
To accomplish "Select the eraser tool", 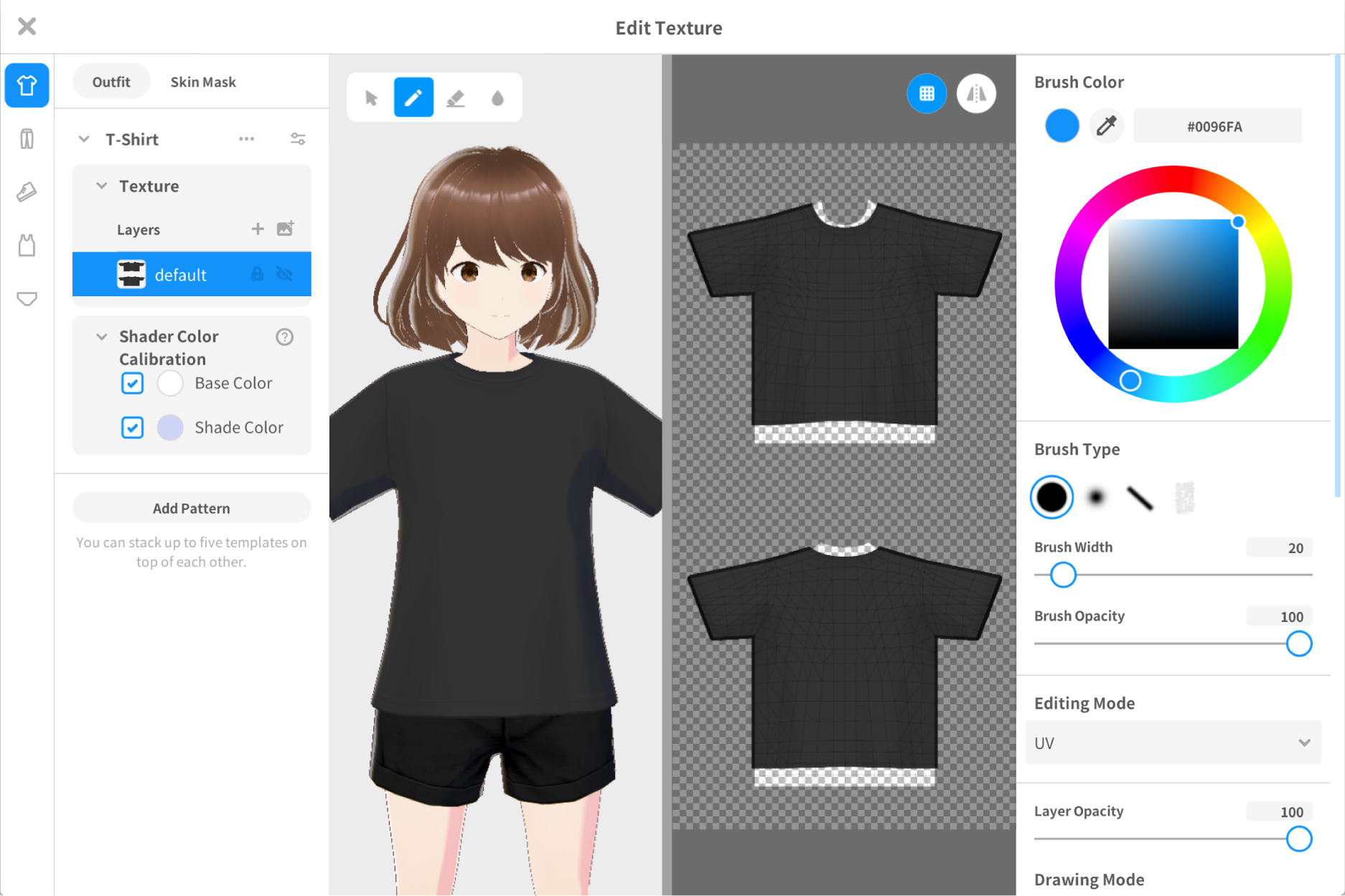I will 456,98.
